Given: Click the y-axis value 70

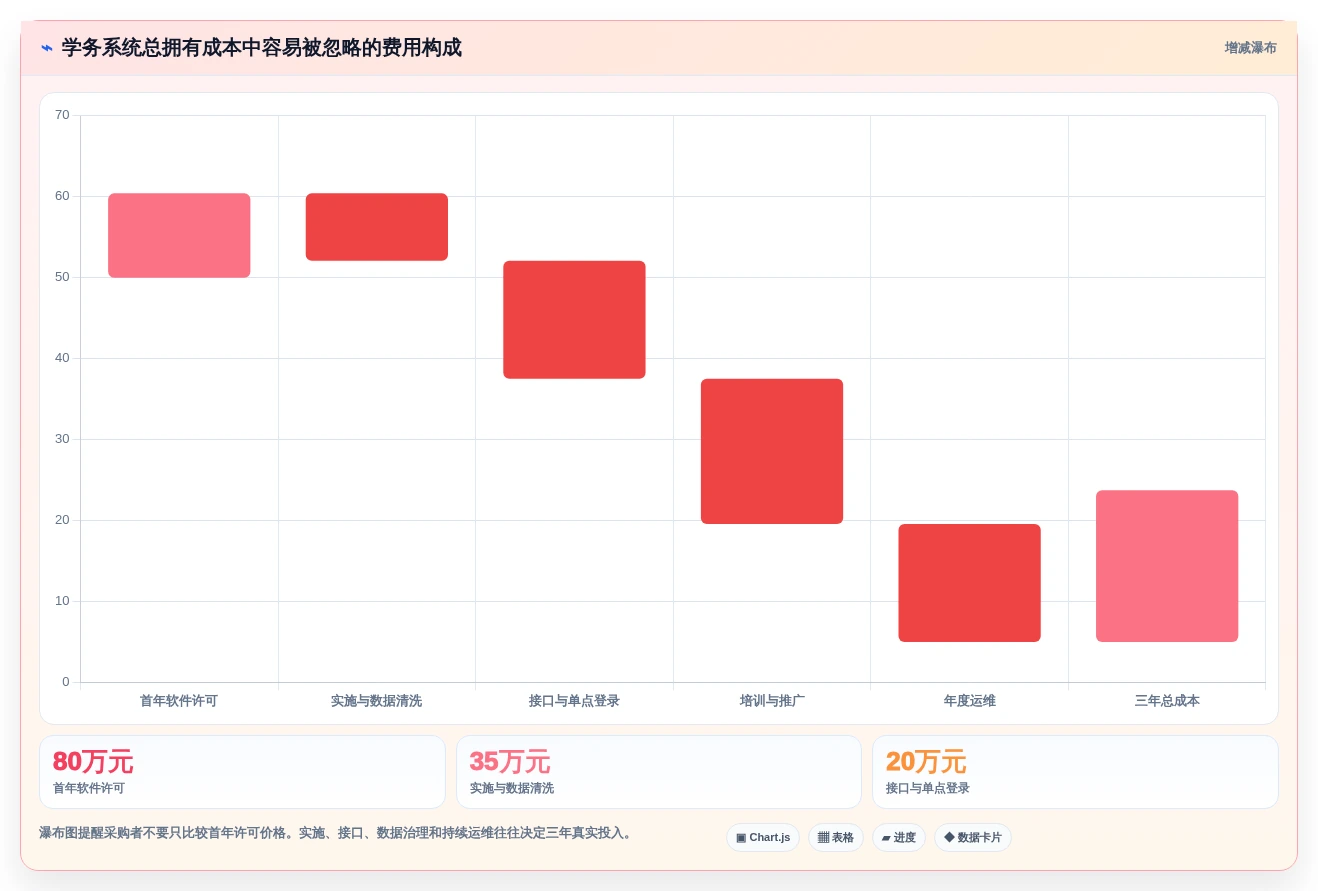Looking at the screenshot, I should [x=62, y=115].
